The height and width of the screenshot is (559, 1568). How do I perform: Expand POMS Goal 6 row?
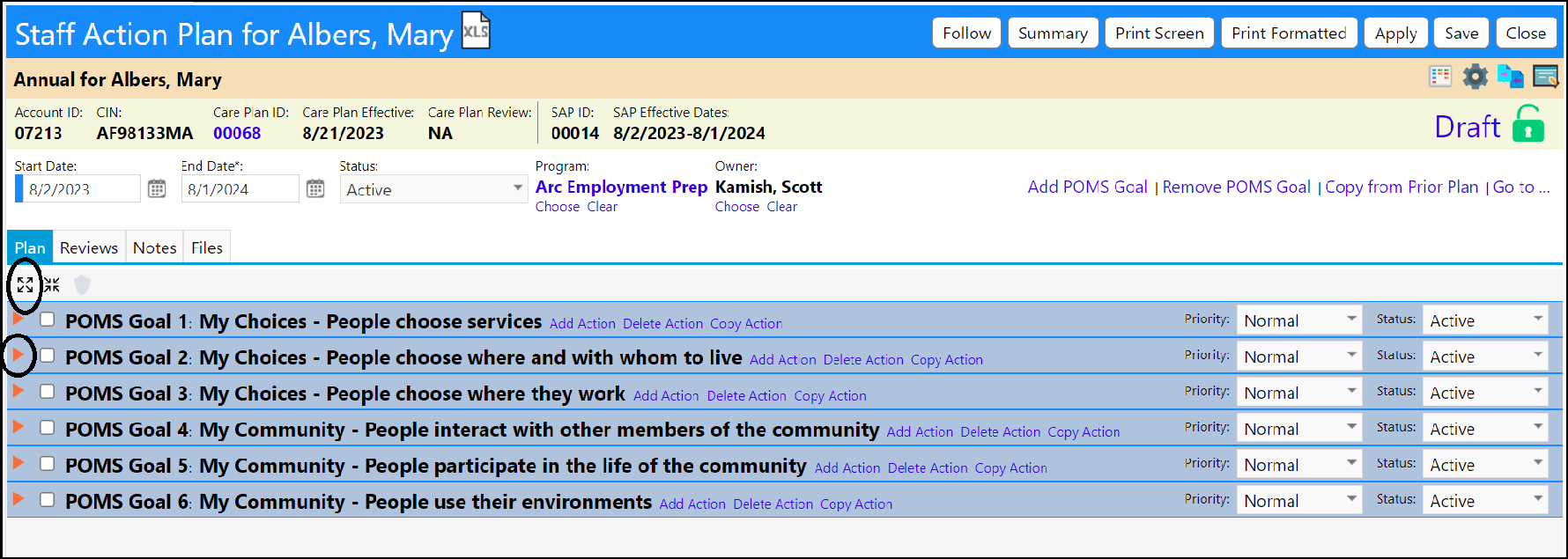(18, 499)
